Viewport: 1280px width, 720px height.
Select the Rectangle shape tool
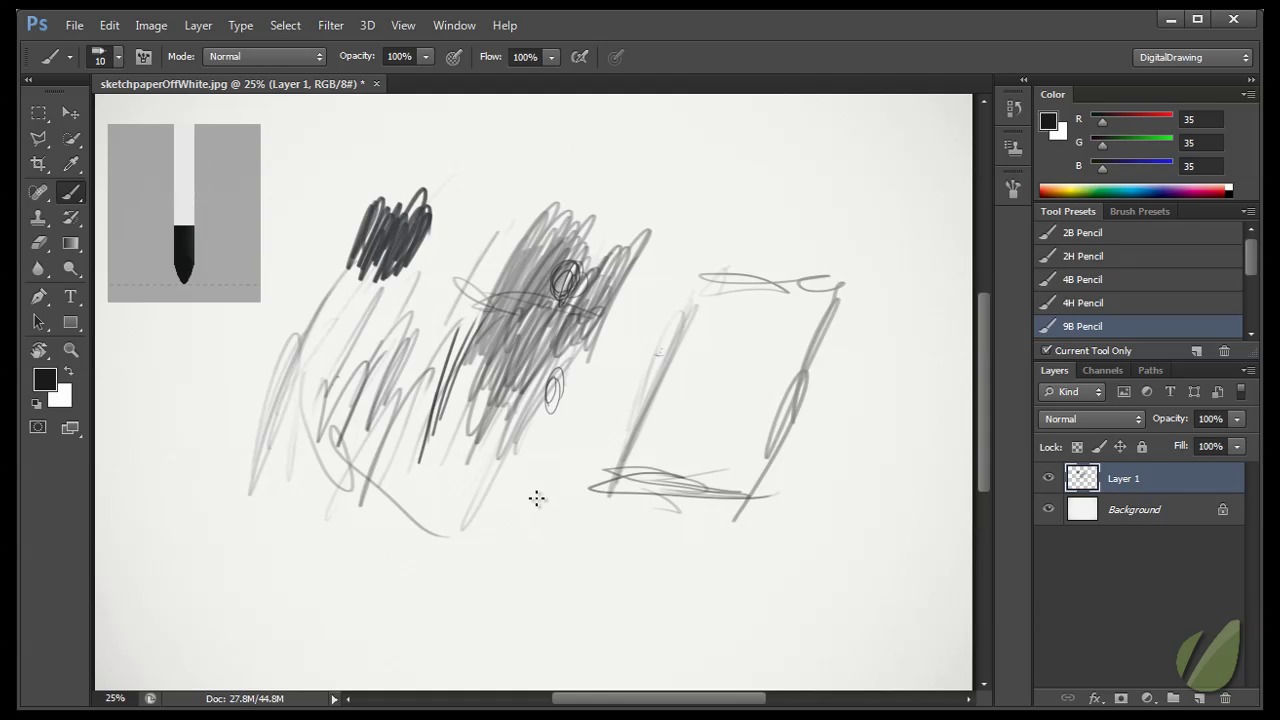(x=71, y=322)
